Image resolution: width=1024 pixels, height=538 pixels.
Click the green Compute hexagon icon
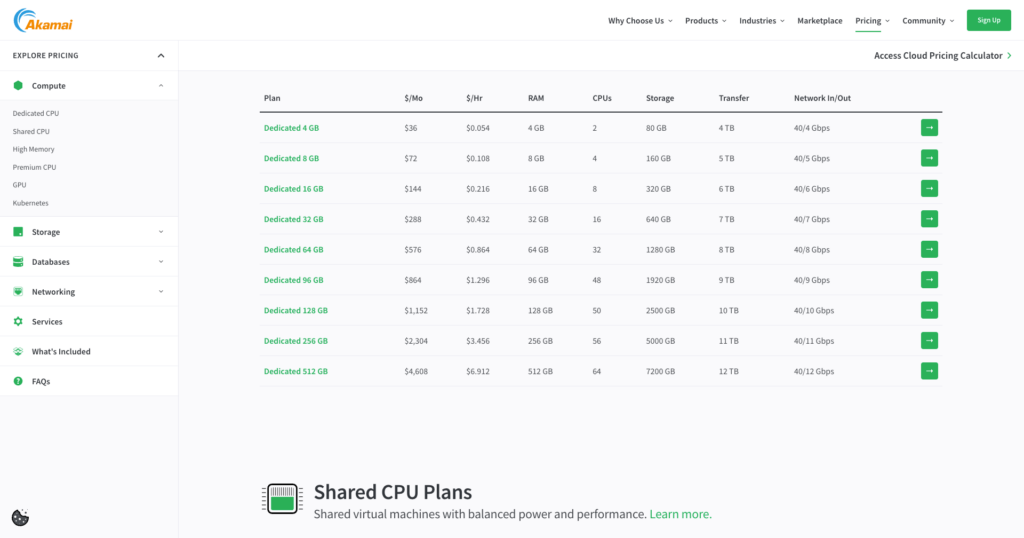coord(18,86)
